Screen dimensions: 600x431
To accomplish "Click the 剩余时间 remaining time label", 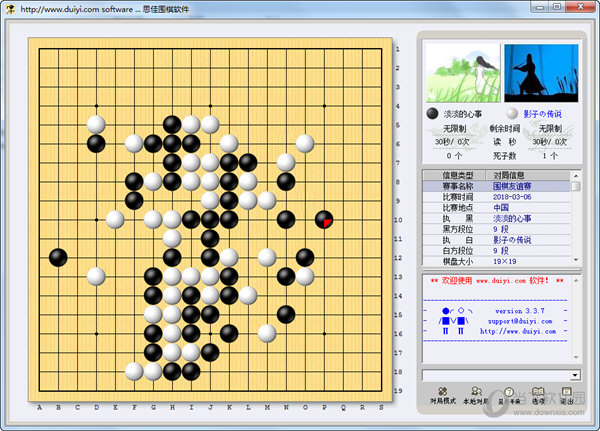I will pyautogui.click(x=504, y=129).
